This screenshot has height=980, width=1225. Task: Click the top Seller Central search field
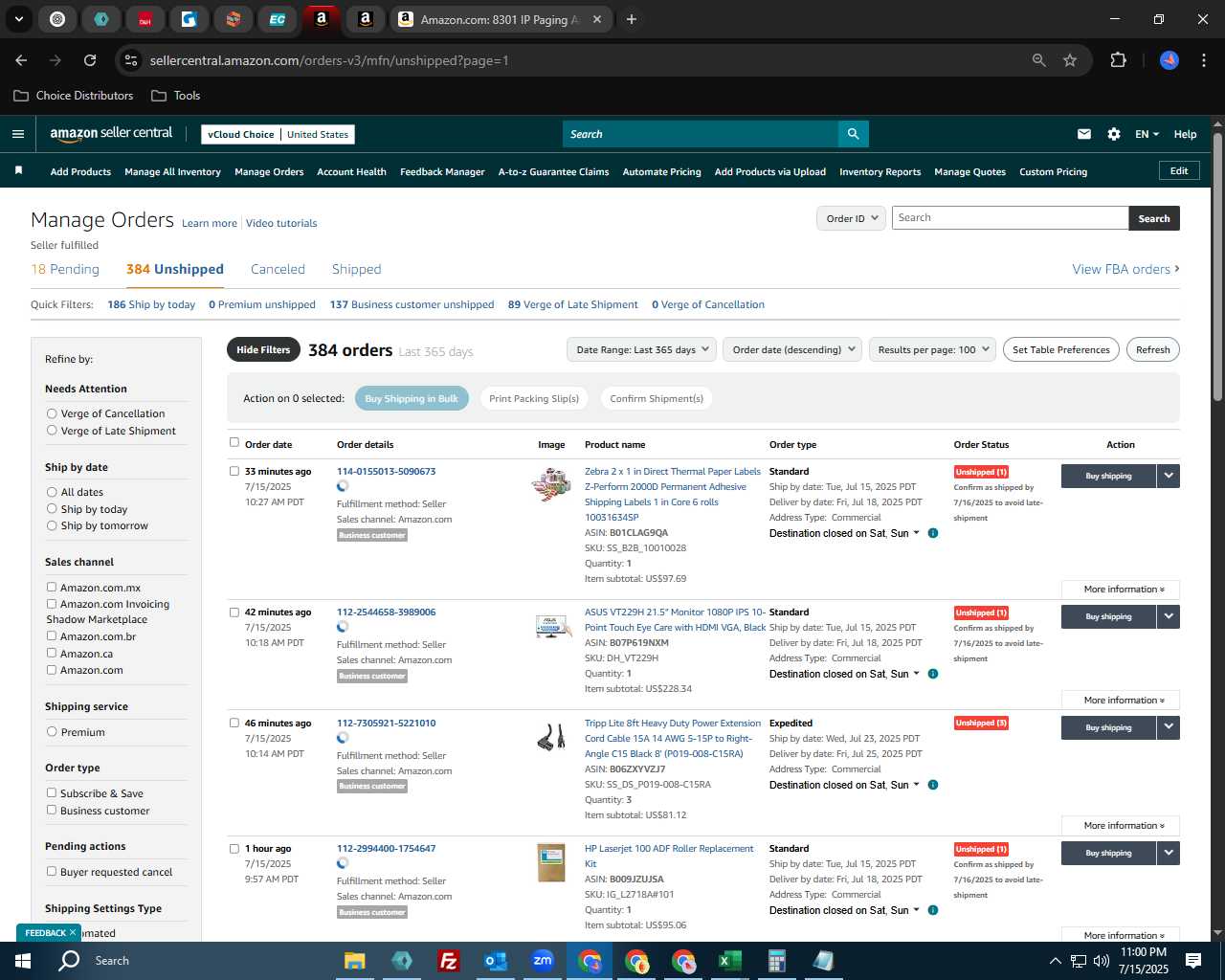701,134
